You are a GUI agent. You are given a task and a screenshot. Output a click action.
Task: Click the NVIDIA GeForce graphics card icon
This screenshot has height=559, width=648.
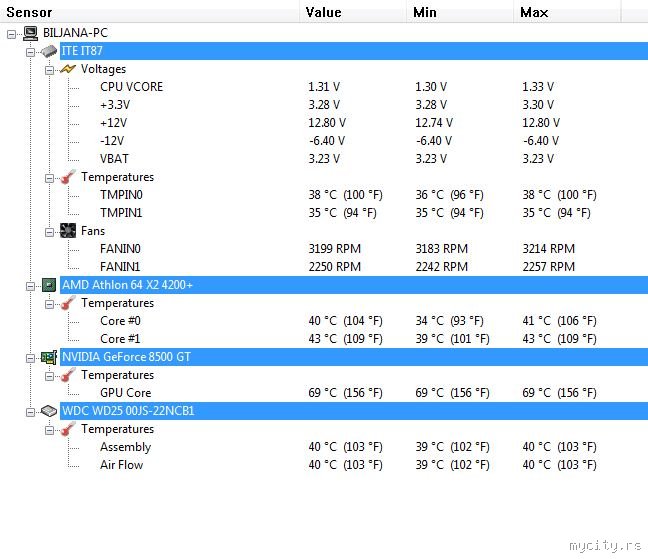click(x=49, y=357)
